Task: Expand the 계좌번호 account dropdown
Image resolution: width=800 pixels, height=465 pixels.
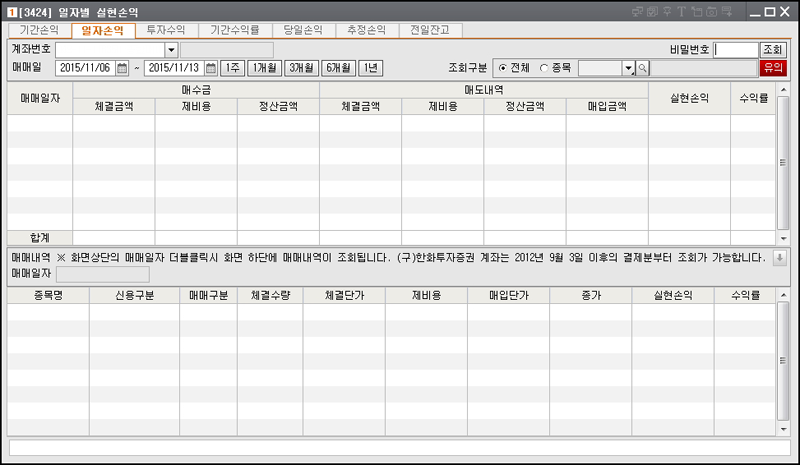Action: 171,49
